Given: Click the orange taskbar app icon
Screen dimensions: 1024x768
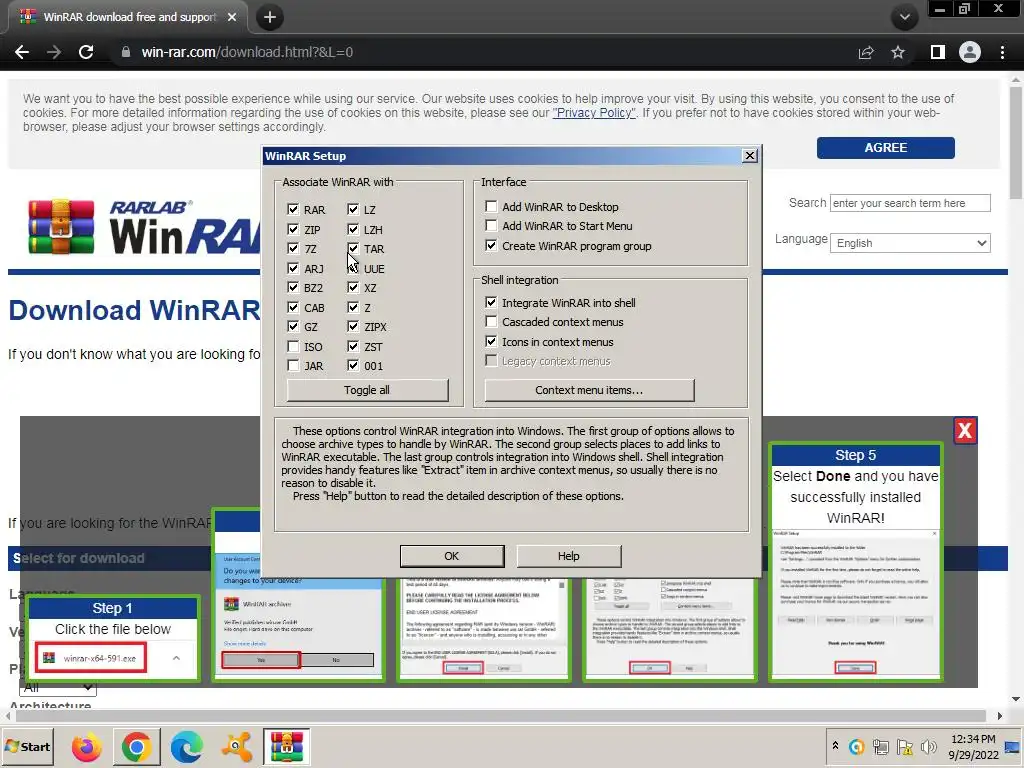Looking at the screenshot, I should [236, 747].
